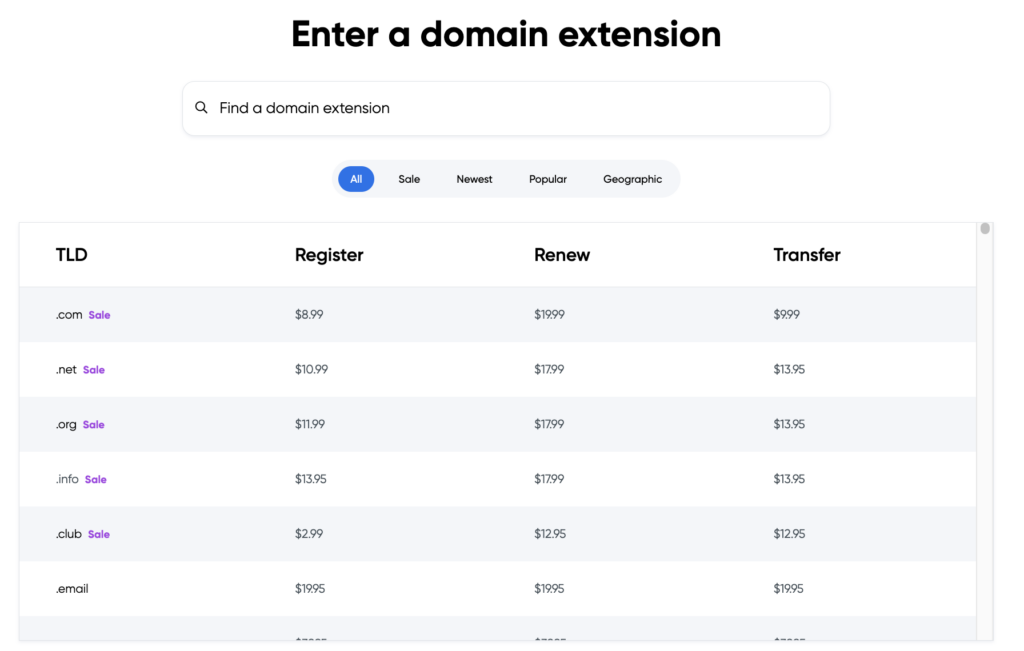Viewport: 1024px width, 651px height.
Task: Click the Transfer column header
Action: pos(807,254)
